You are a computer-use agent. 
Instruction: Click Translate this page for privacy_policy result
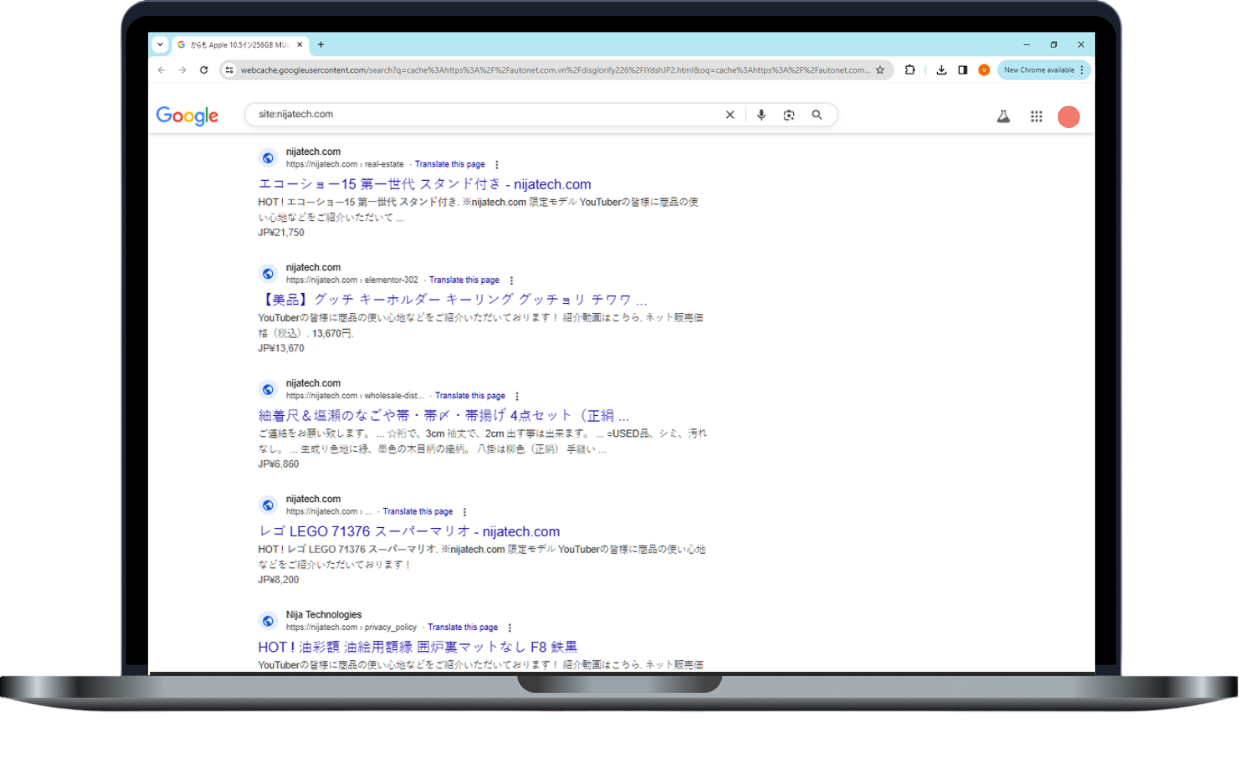point(462,627)
